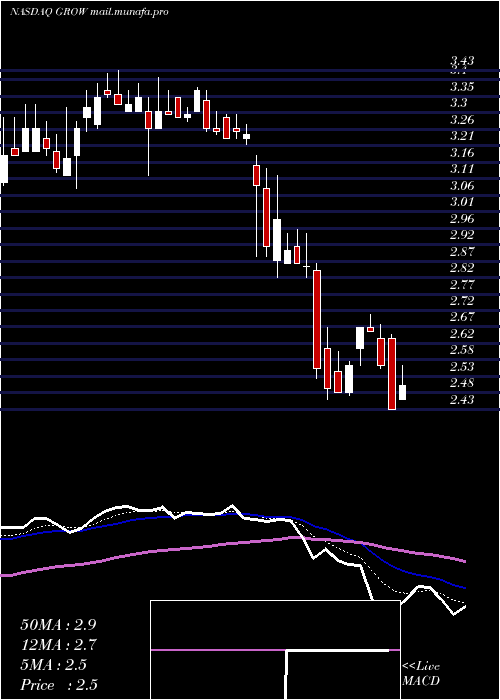Image resolution: width=500 pixels, height=700 pixels.
Task: Open the MACD inset chart box
Action: pos(275,650)
